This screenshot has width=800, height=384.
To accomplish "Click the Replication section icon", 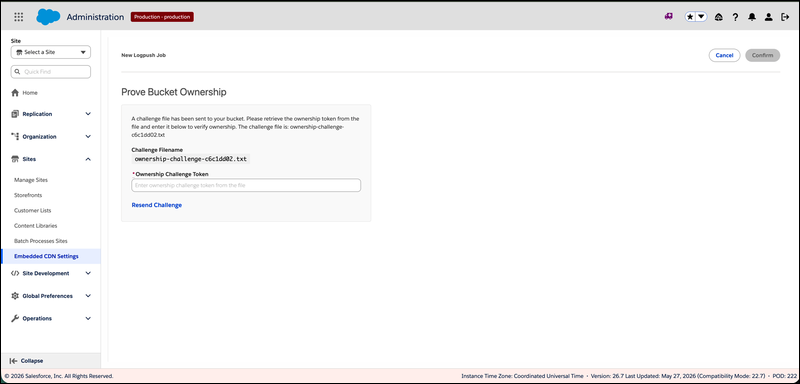I will (x=15, y=114).
